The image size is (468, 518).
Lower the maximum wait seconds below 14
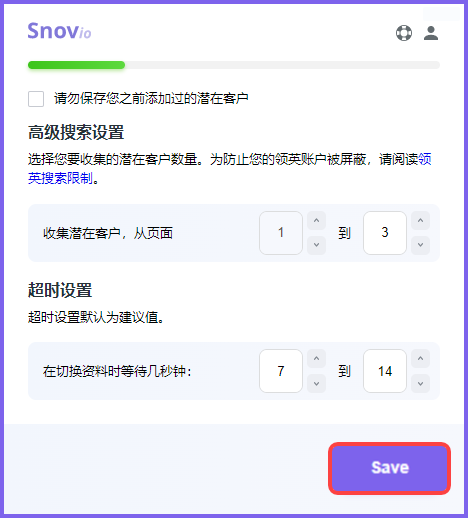[420, 384]
